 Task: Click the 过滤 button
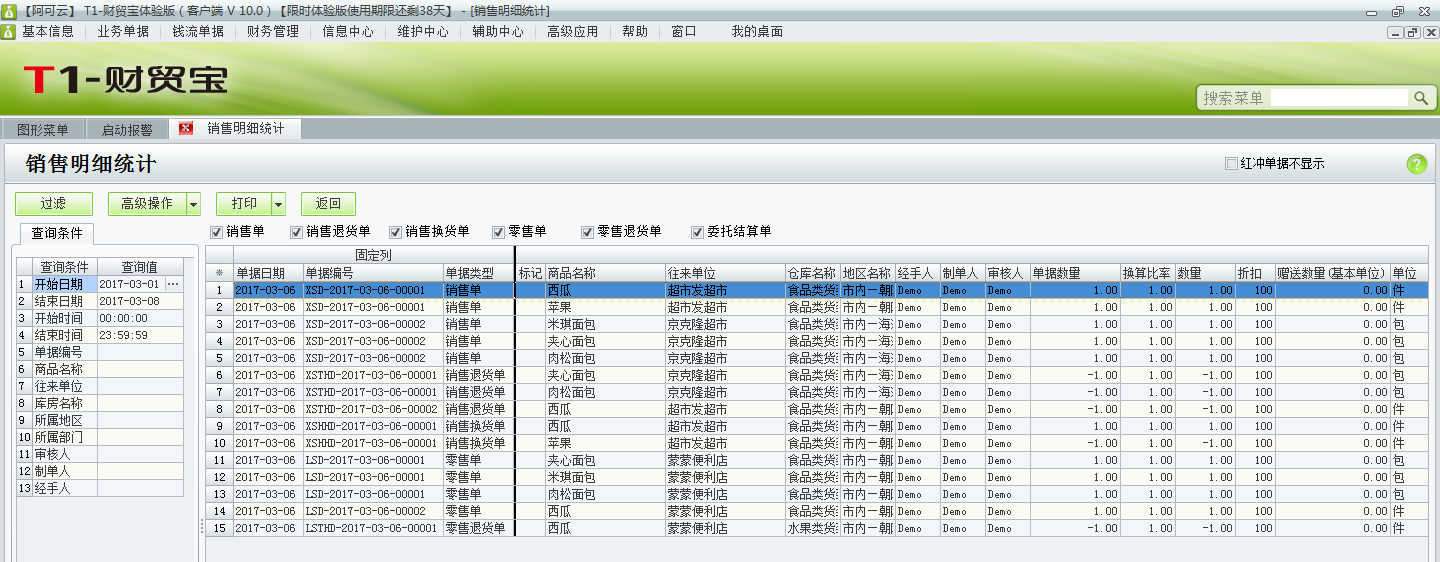[54, 204]
